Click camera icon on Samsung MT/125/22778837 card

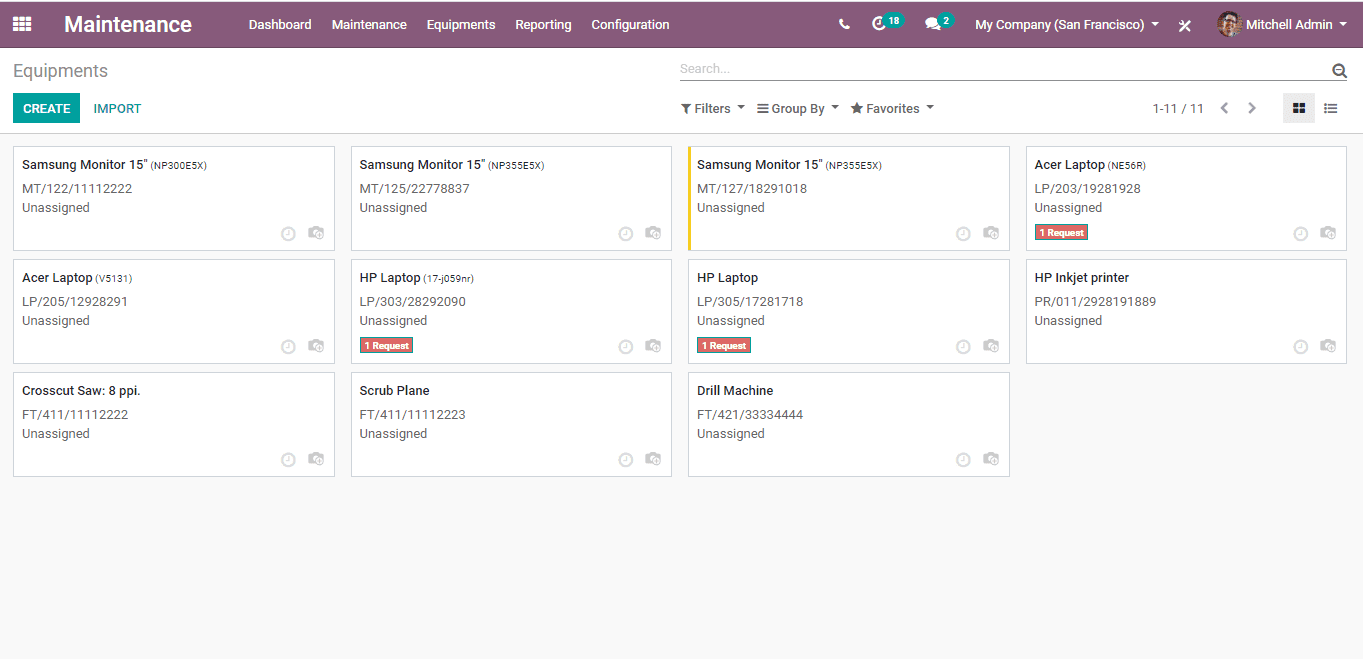[x=653, y=233]
